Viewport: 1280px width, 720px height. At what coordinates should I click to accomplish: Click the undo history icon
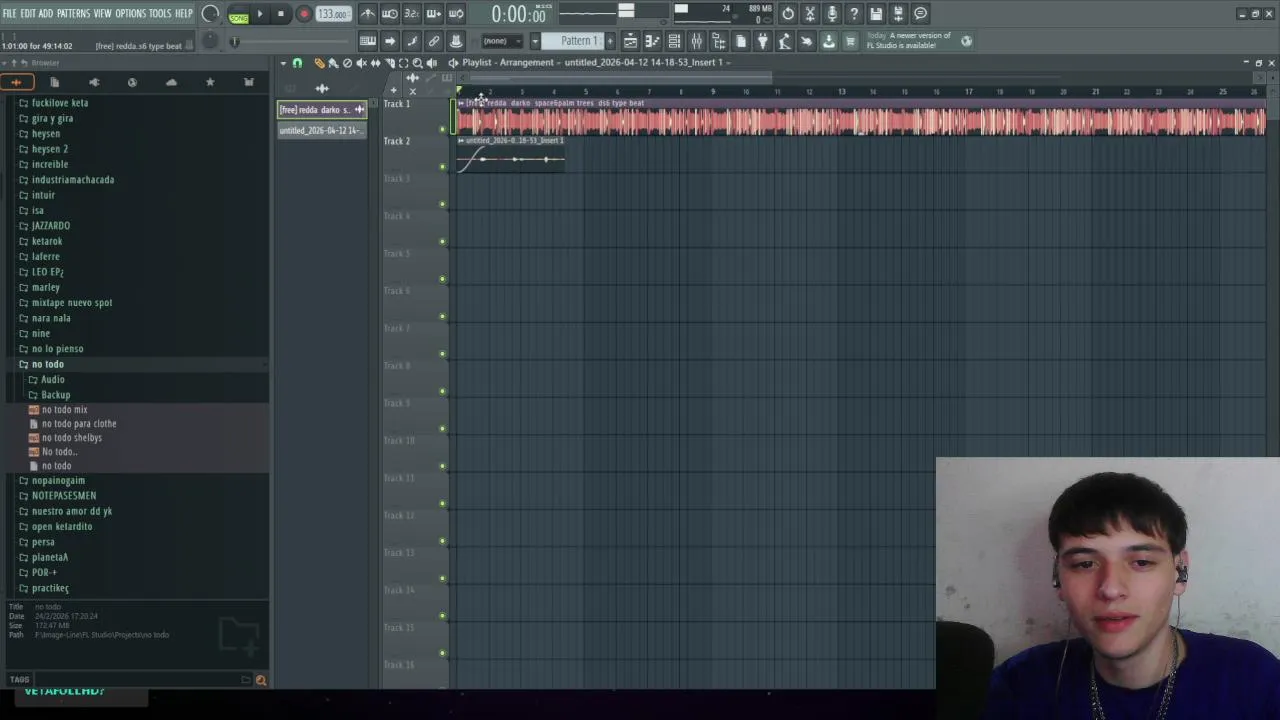[788, 14]
